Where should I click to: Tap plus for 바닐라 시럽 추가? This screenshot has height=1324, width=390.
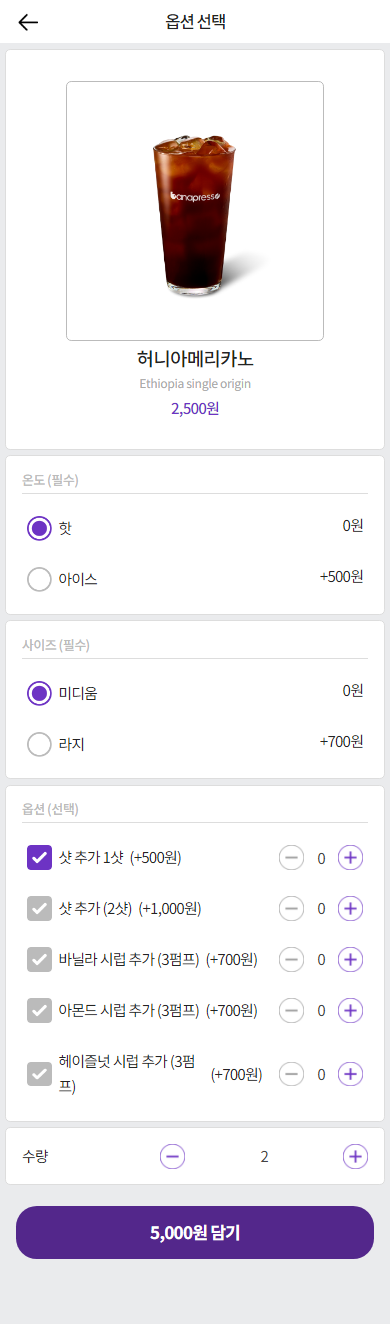pyautogui.click(x=350, y=959)
